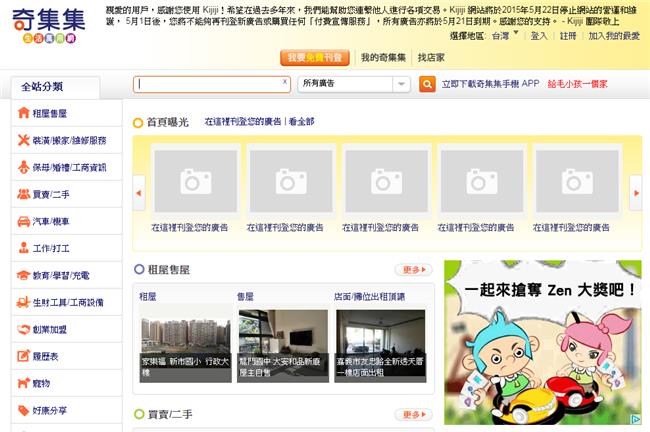Click the 加入我的最愛 link
The height and width of the screenshot is (432, 650).
[614, 36]
